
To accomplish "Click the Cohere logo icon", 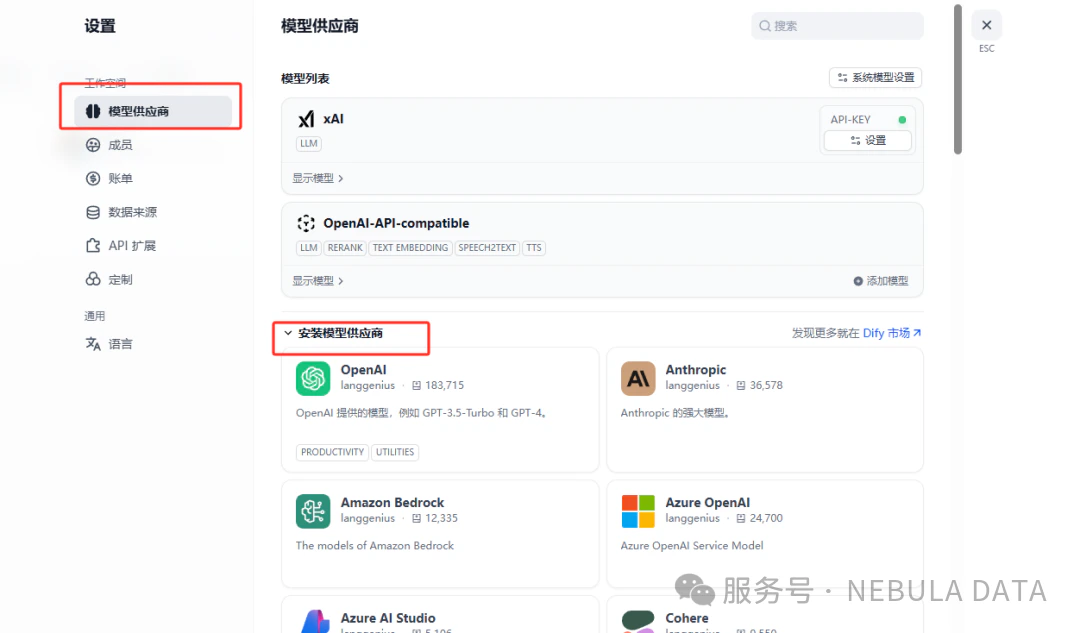I will pyautogui.click(x=638, y=621).
